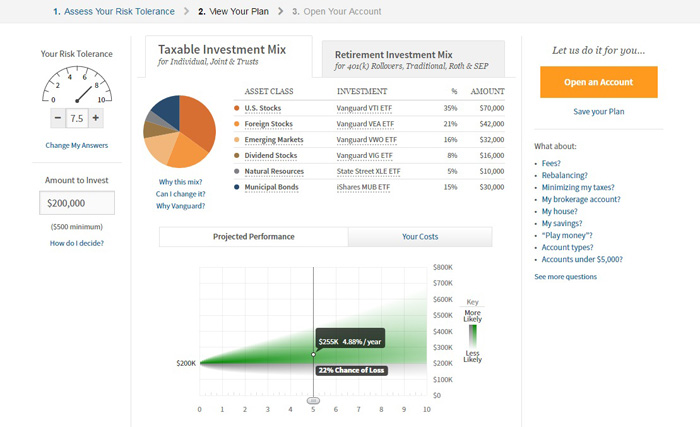Click the orange Open an Account button

(x=599, y=82)
